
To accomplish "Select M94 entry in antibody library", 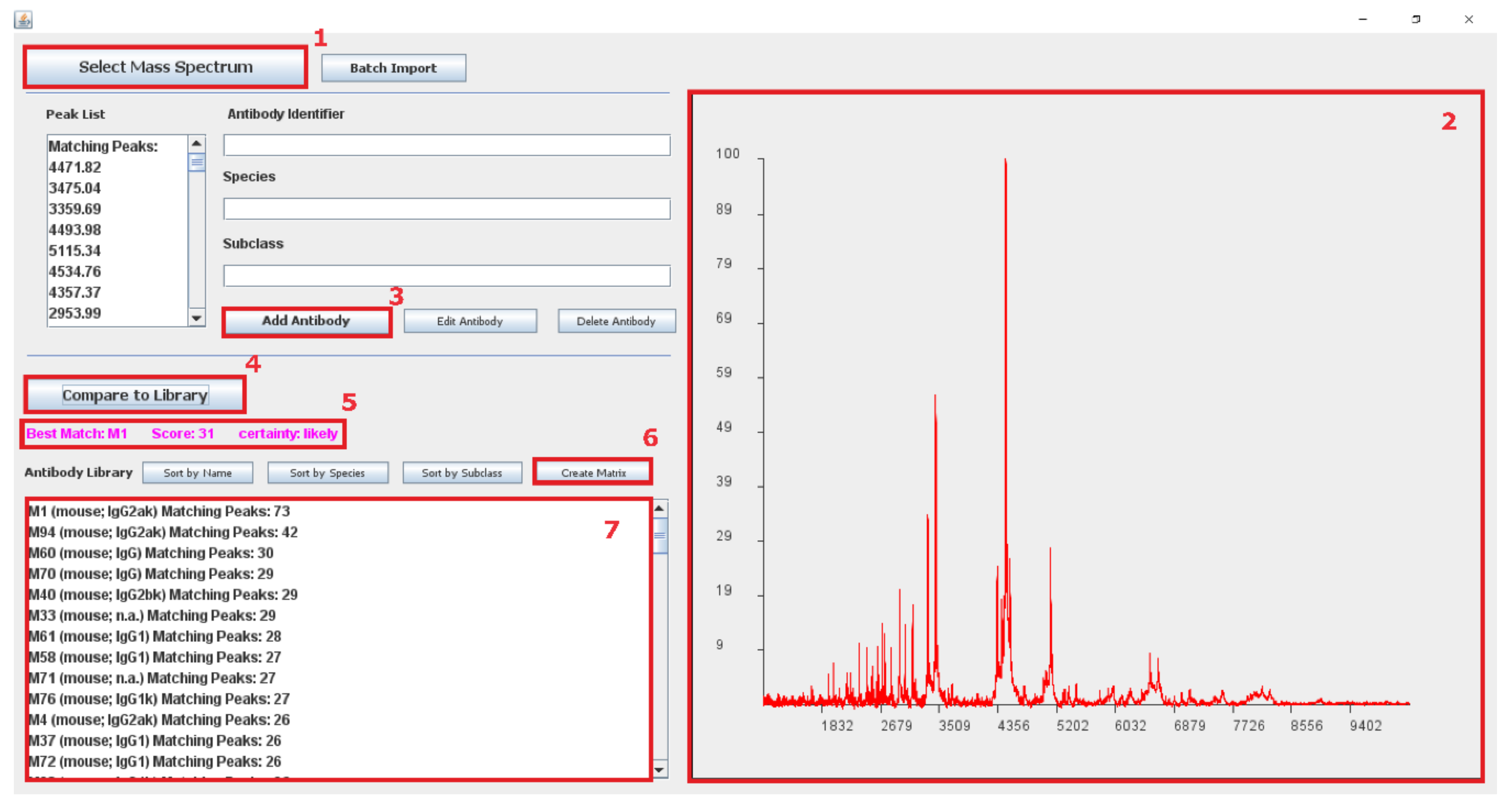I will coord(163,532).
